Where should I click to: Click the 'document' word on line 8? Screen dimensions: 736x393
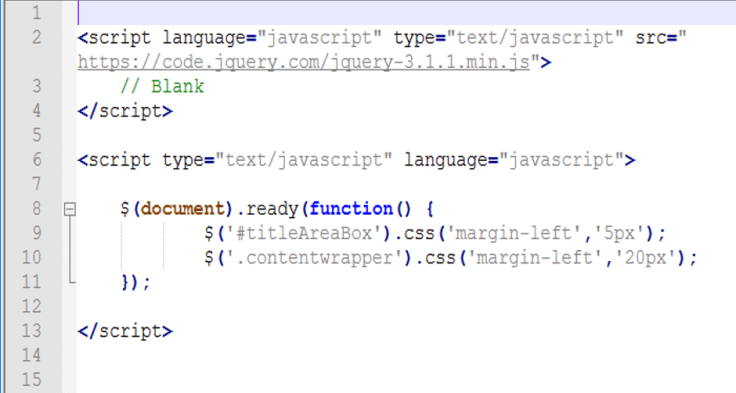[183, 208]
